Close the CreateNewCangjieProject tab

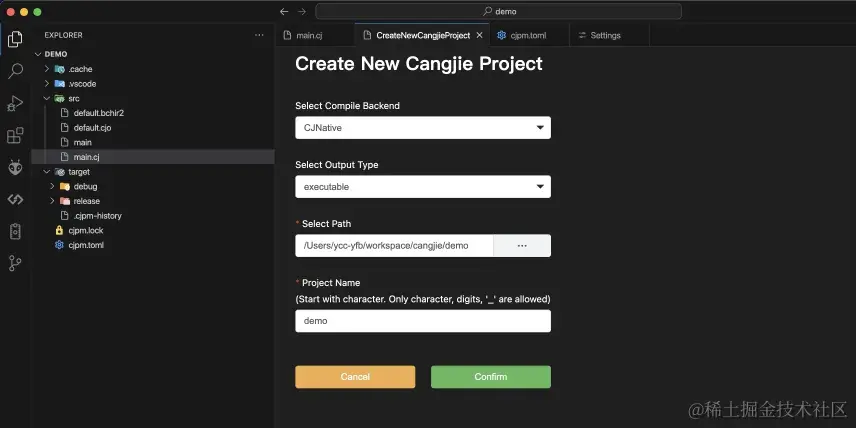[x=479, y=35]
